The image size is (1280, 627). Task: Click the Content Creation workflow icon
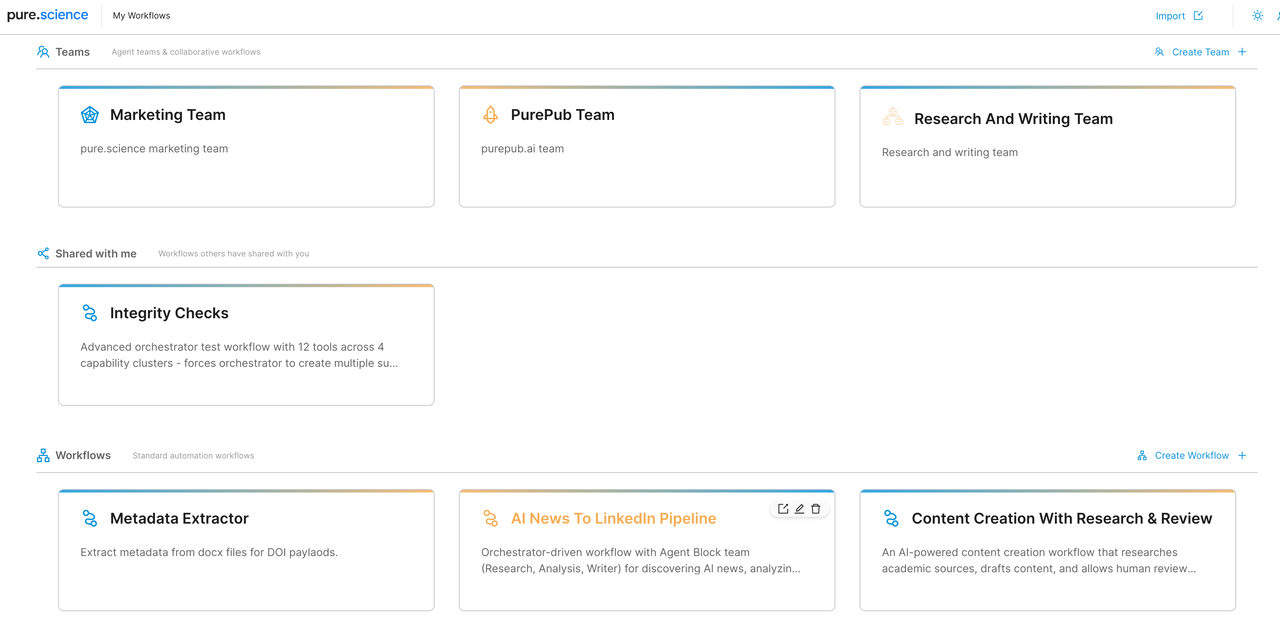click(891, 518)
